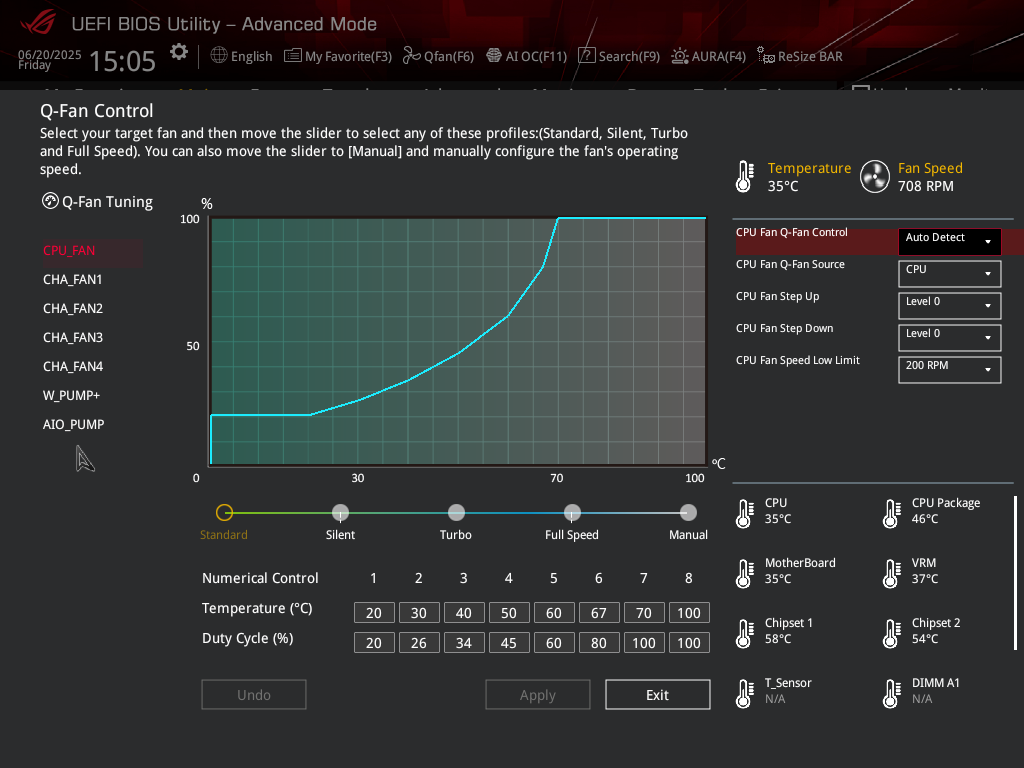The image size is (1024, 768).
Task: Click the T_Sensor thermometer icon
Action: coord(744,694)
